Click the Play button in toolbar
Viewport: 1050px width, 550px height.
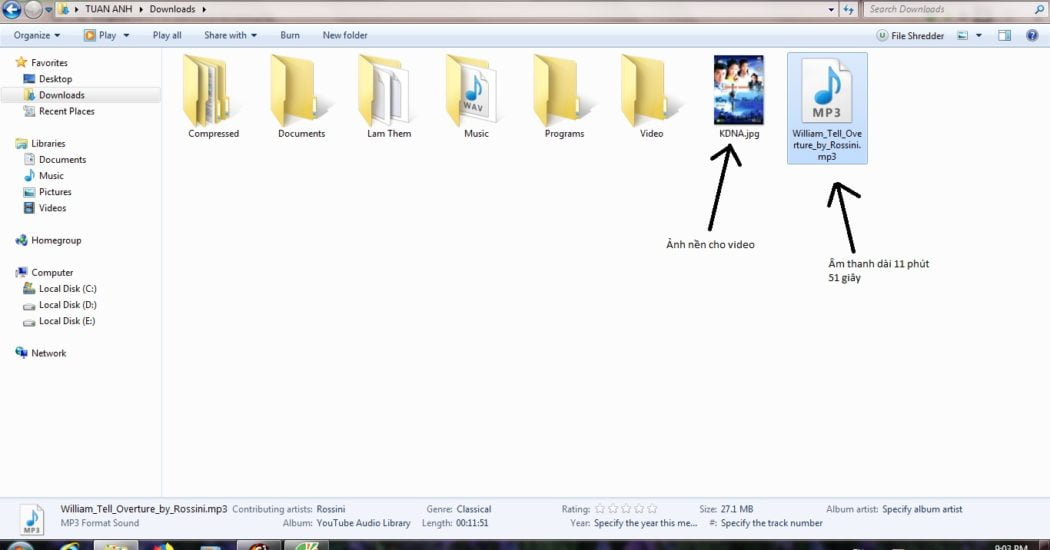(100, 36)
